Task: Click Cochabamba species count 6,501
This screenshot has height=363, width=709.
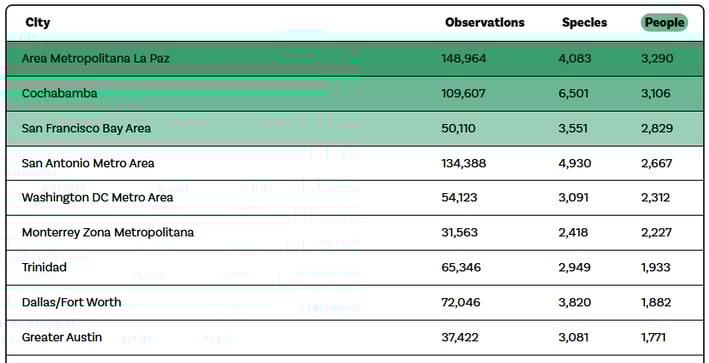Action: 573,94
